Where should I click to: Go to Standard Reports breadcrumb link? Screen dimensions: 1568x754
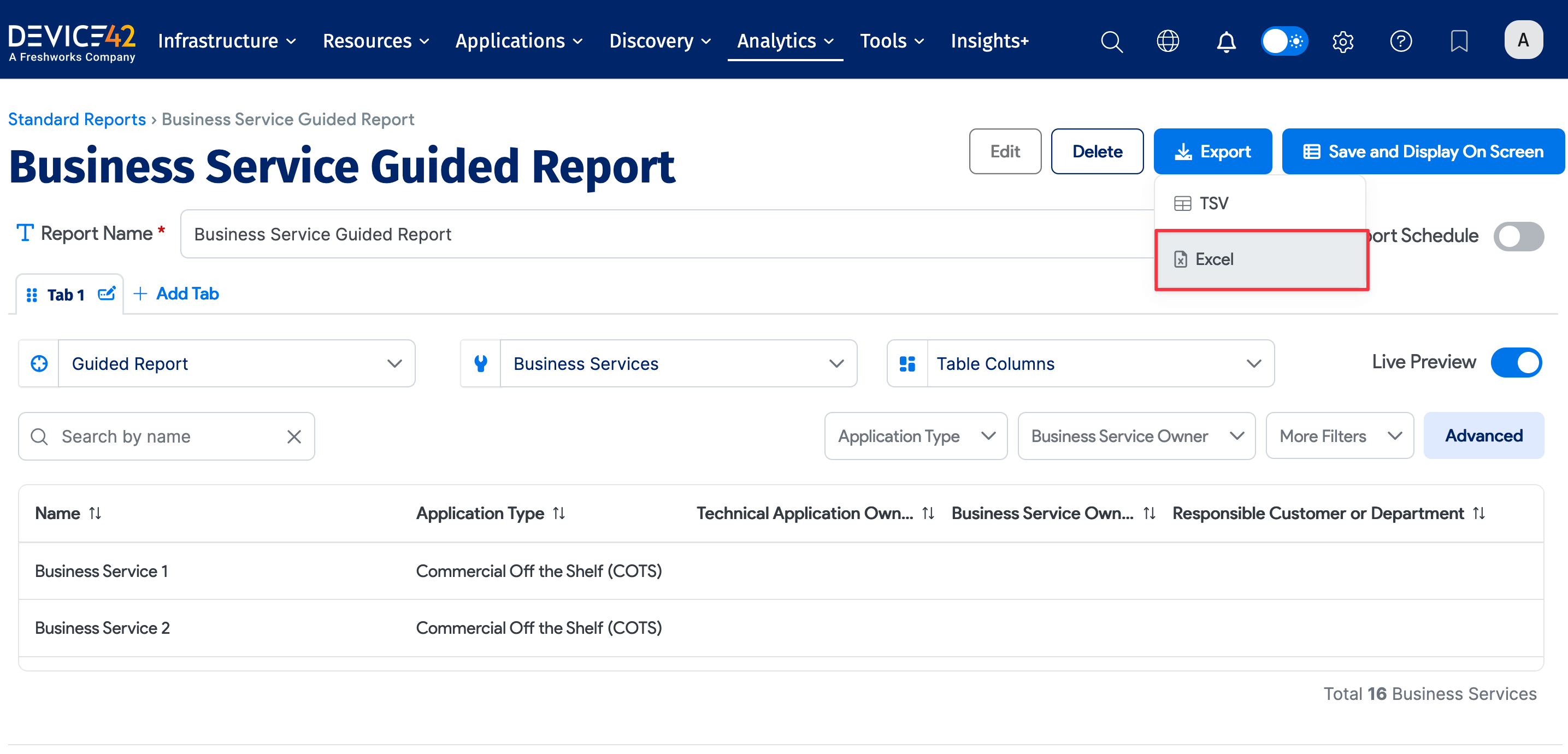pos(76,119)
